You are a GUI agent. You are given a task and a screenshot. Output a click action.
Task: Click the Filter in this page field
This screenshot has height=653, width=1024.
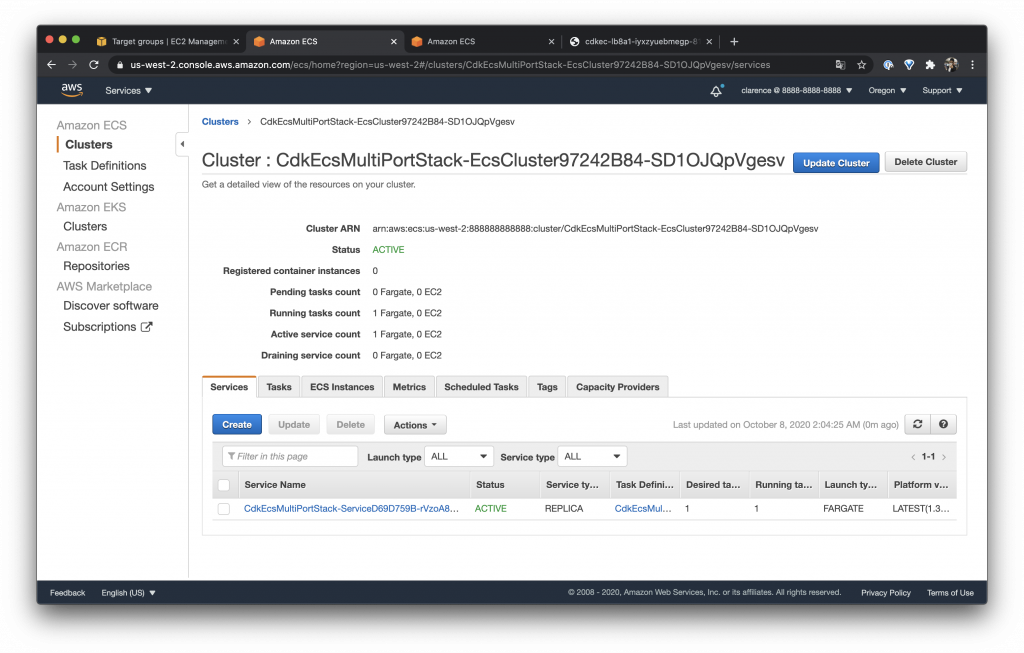[x=291, y=456]
